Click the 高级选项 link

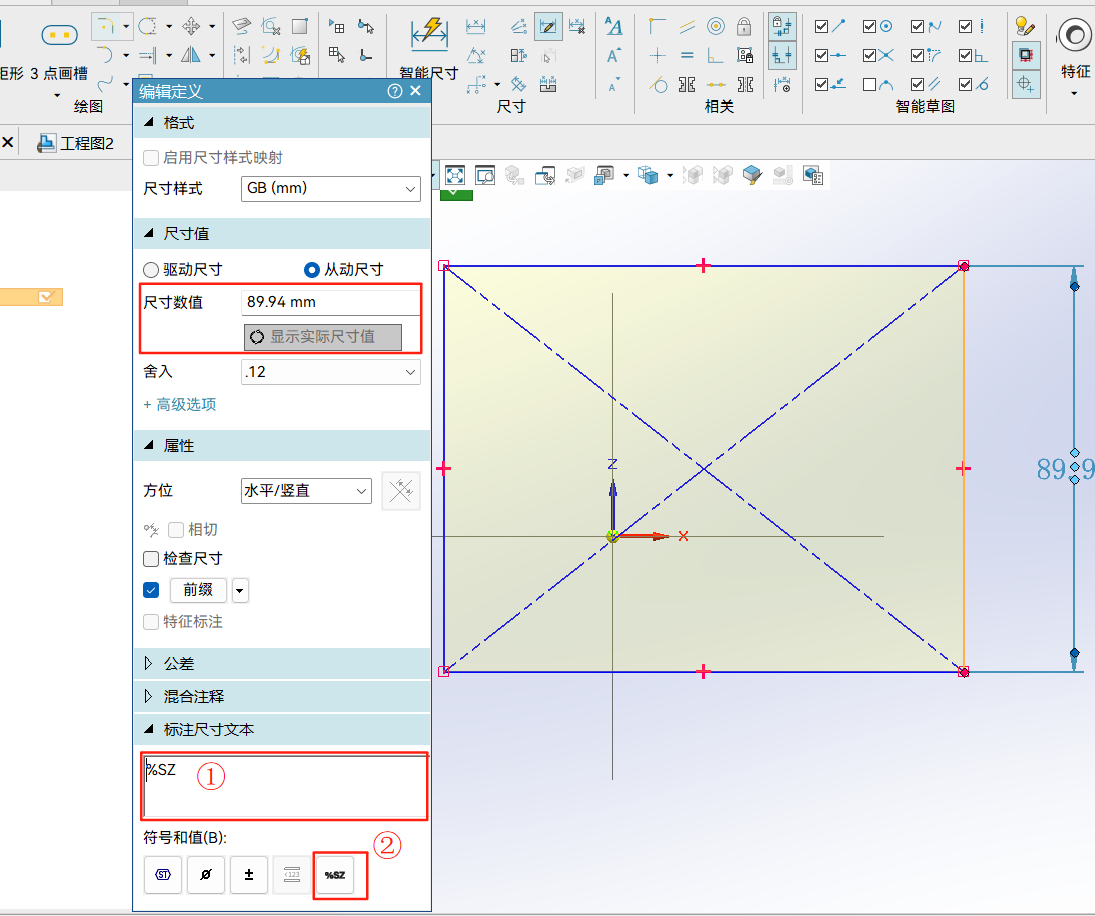(180, 405)
